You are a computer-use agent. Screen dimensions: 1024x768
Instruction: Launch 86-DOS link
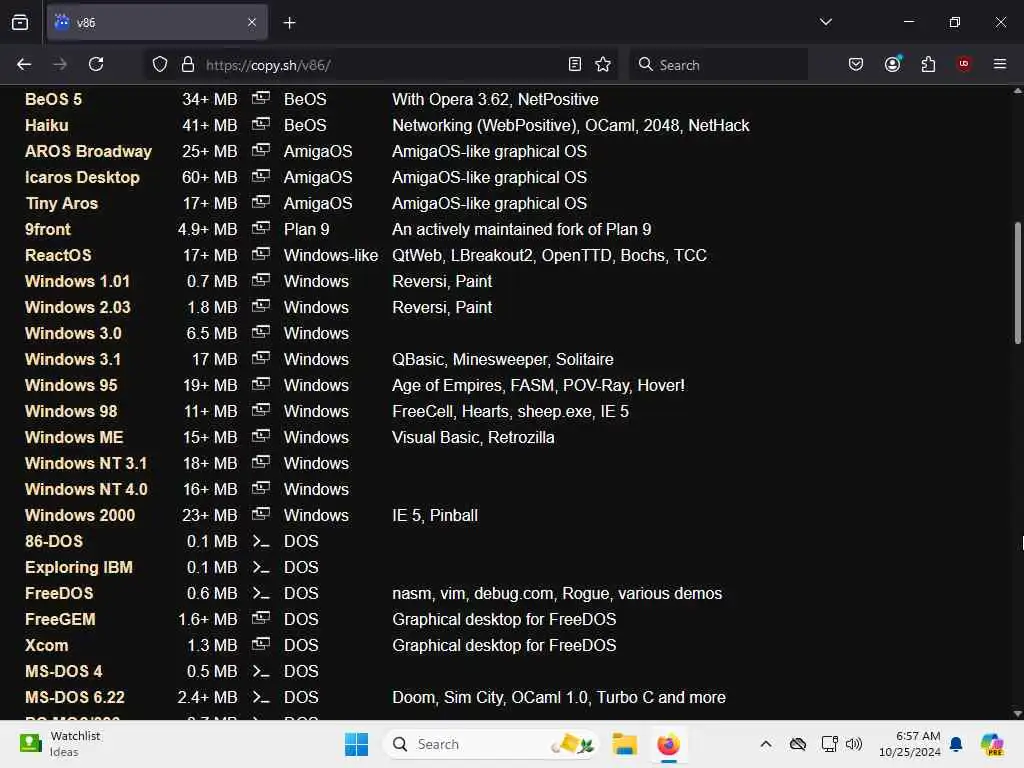54,541
